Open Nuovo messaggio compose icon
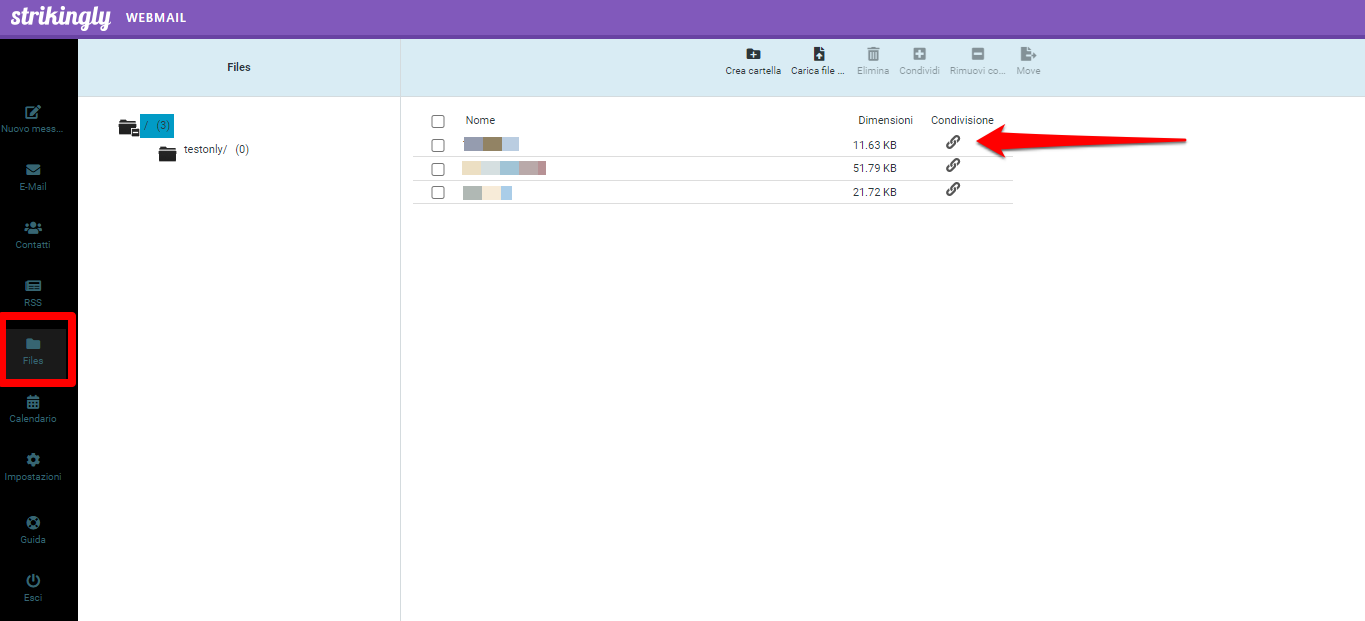Screen dimensions: 1365x621 (x=33, y=112)
